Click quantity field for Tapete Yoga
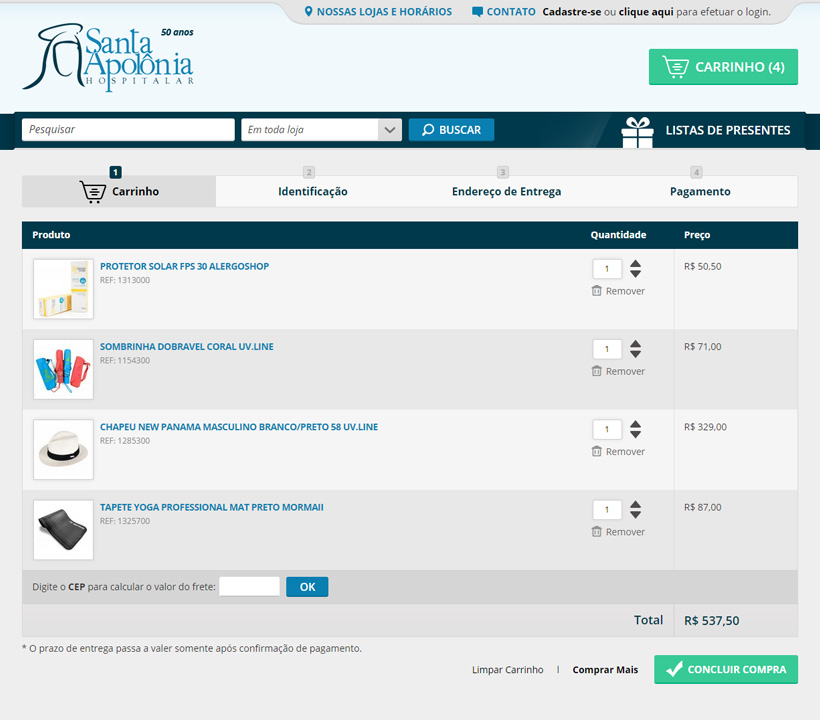The height and width of the screenshot is (720, 820). click(607, 510)
